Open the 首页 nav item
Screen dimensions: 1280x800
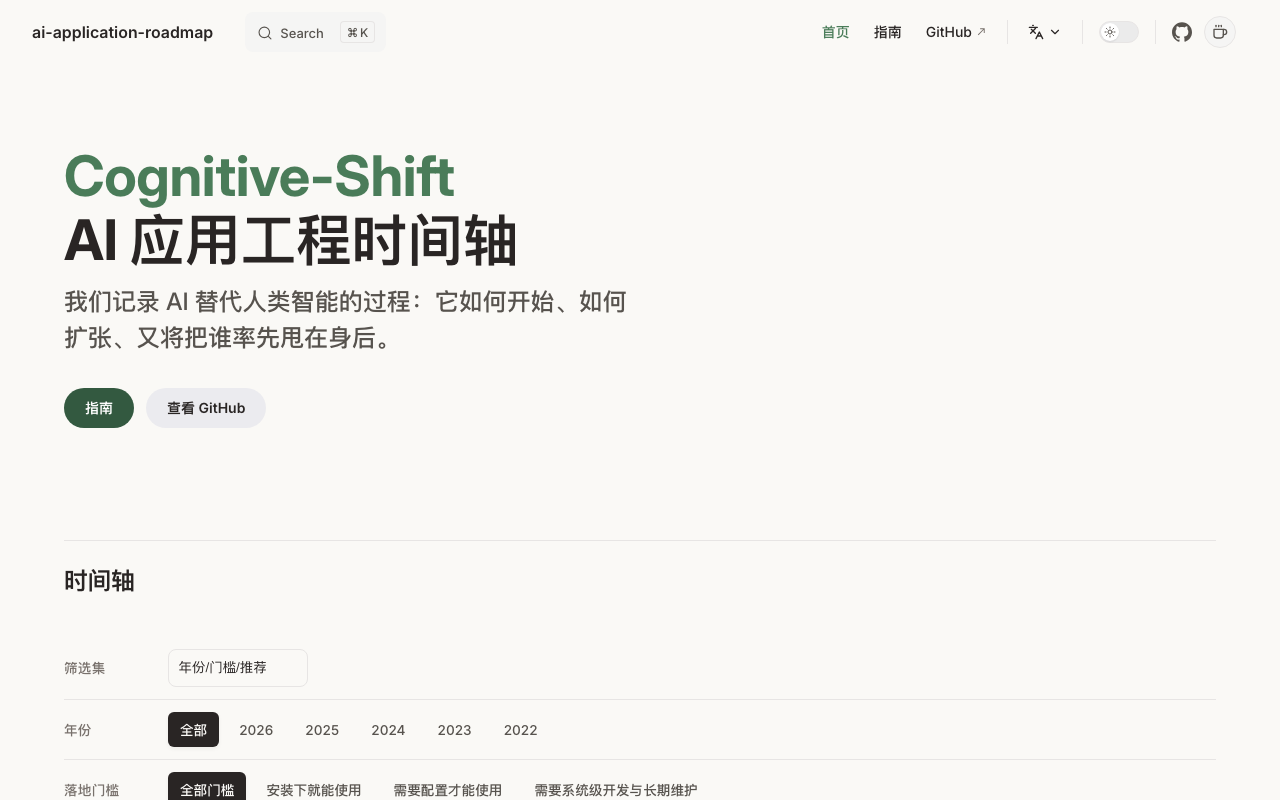[836, 32]
